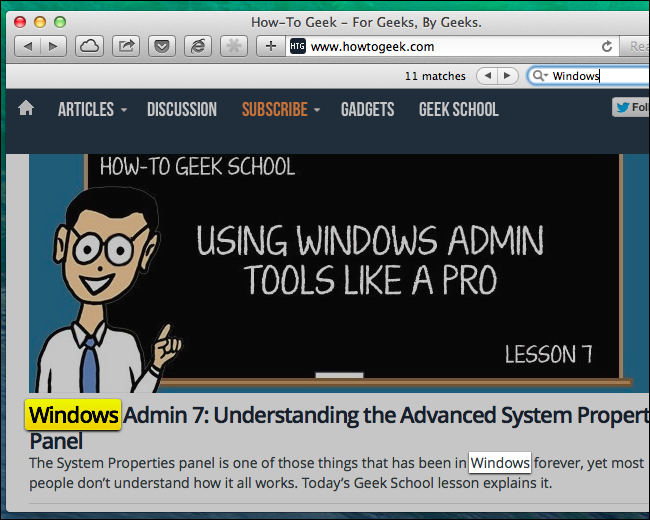This screenshot has height=520, width=650.
Task: Go back with Safari's back arrow
Action: point(27,46)
